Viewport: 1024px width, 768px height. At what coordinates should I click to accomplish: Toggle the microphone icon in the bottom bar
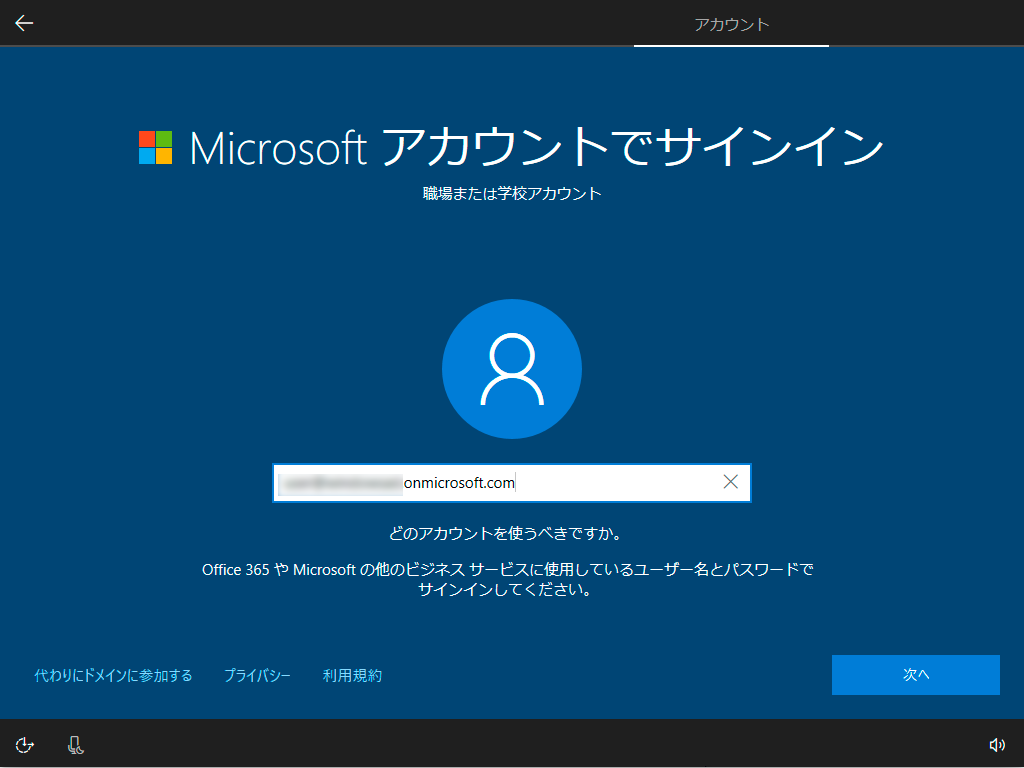point(76,744)
